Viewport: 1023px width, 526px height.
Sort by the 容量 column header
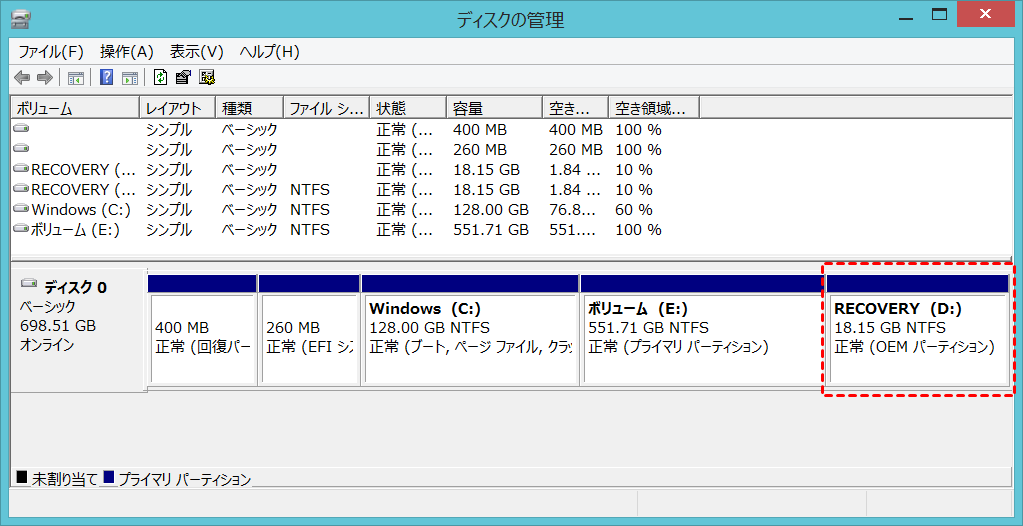pos(494,108)
